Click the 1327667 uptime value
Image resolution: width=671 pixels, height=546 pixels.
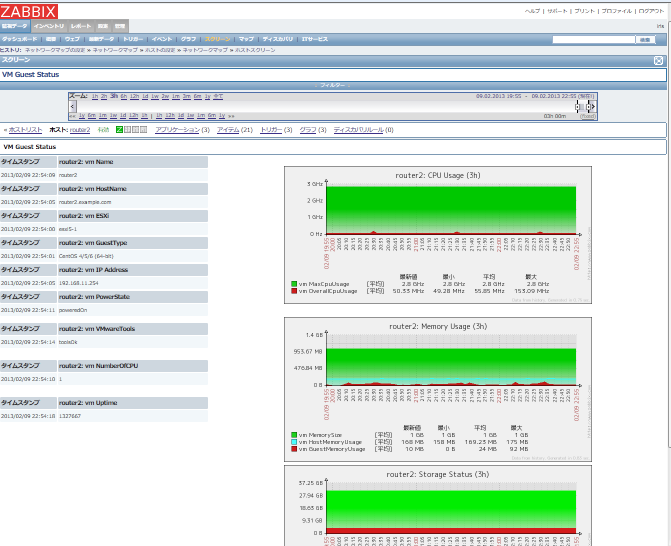point(70,416)
